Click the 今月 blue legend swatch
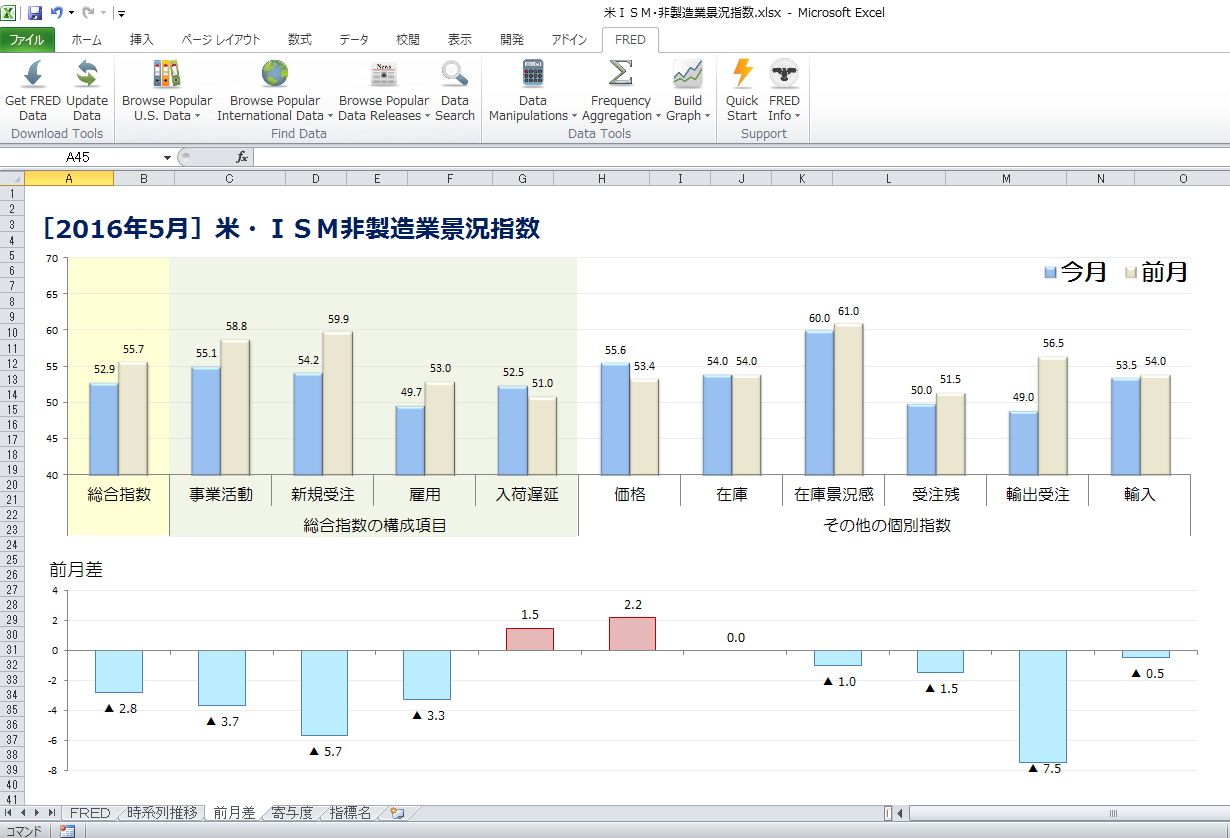The height and width of the screenshot is (838, 1230). (x=1050, y=272)
